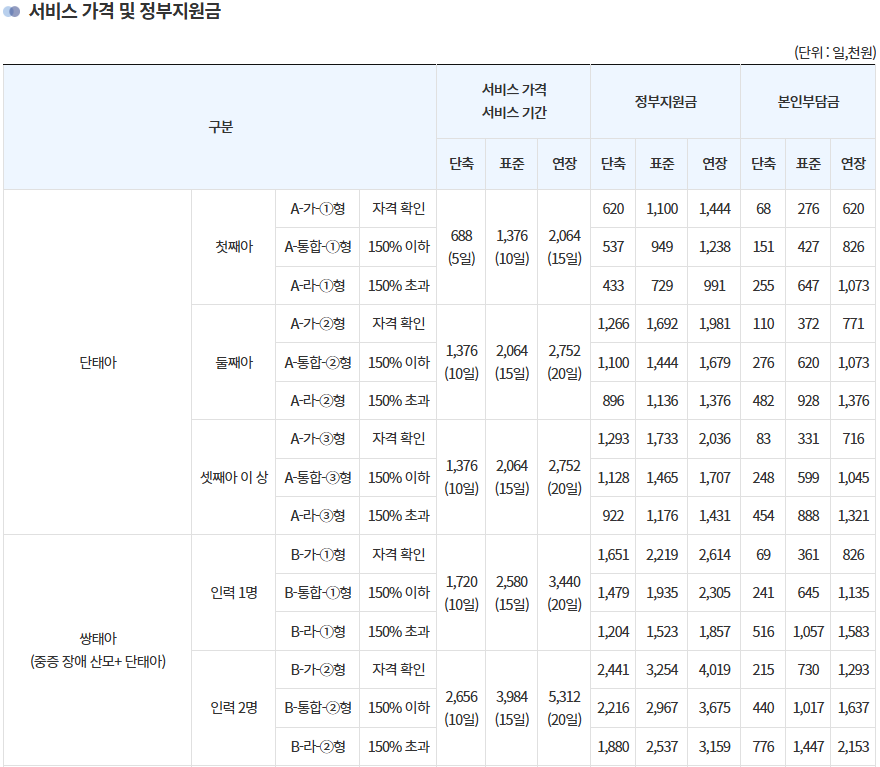Select type code 'B-가-②형'
880x767 pixels.
318,669
